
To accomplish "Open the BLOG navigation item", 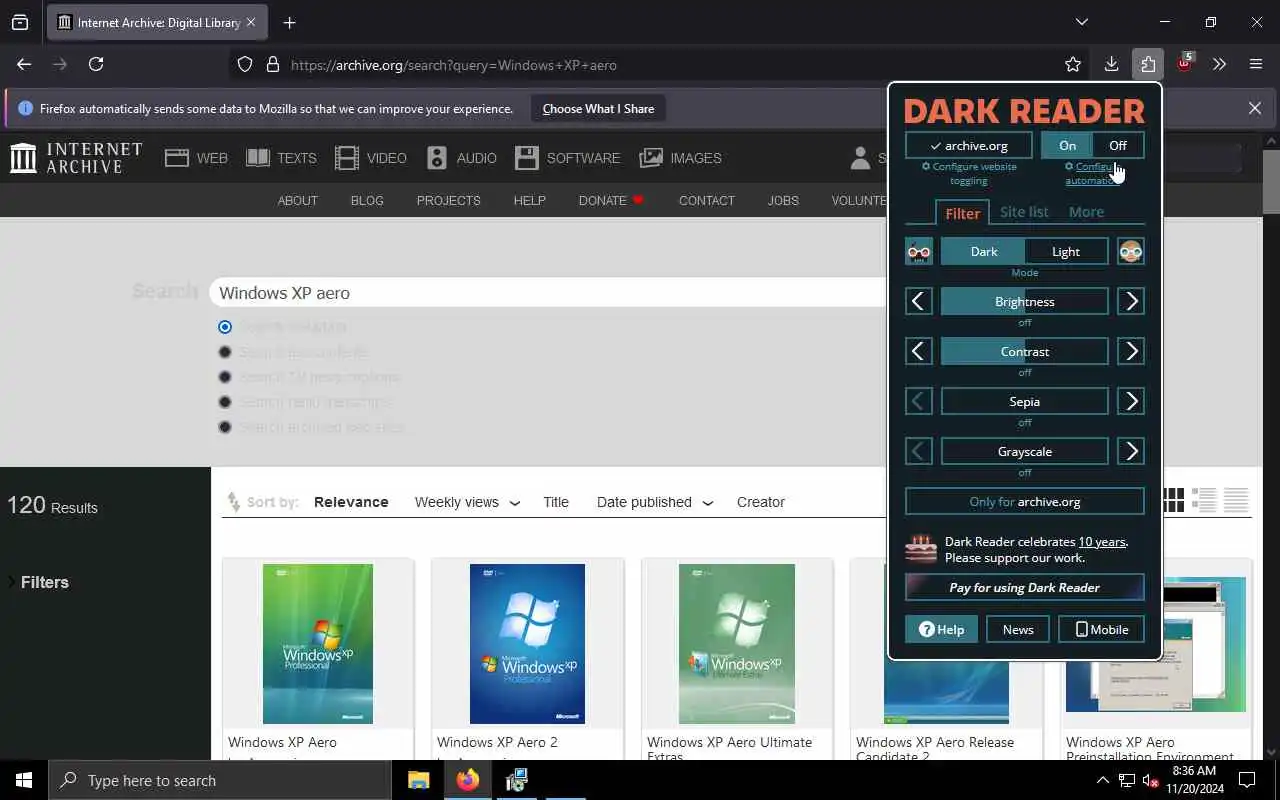I will 367,200.
